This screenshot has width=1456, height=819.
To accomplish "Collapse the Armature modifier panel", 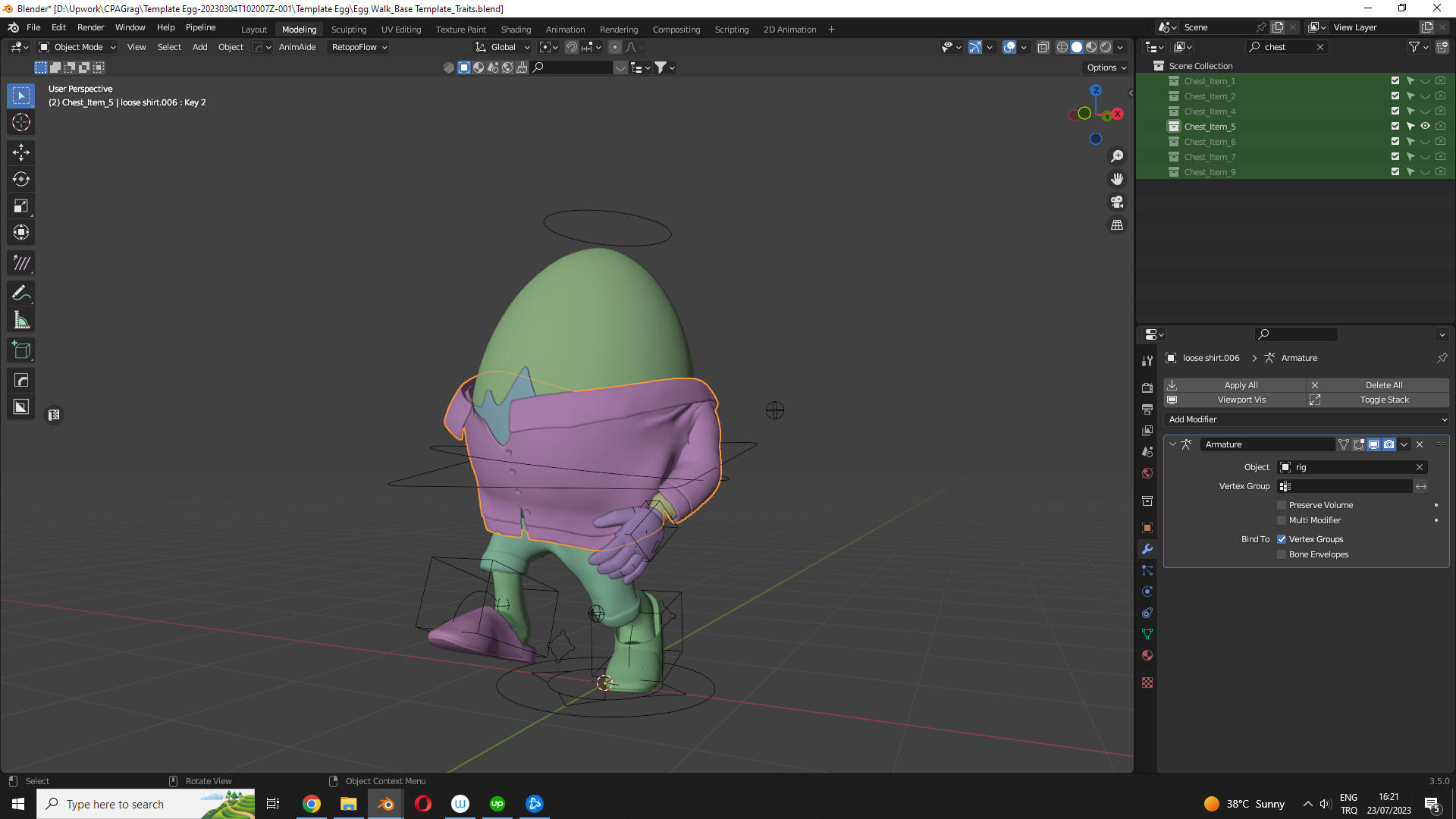I will (x=1172, y=444).
